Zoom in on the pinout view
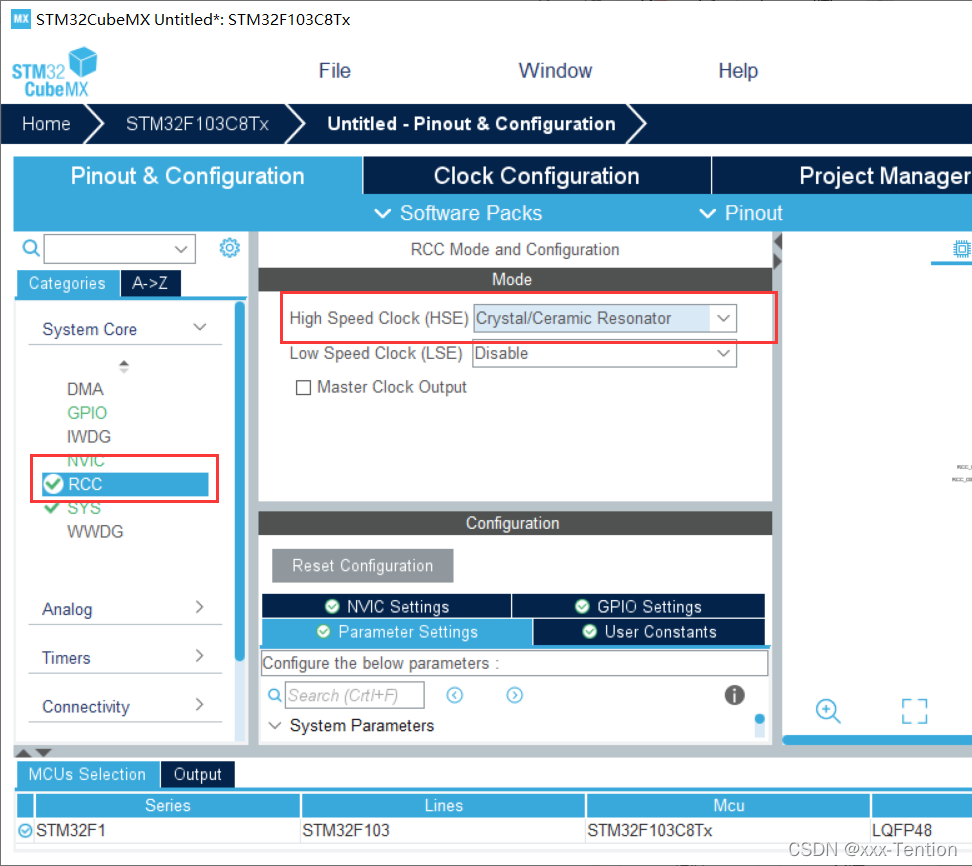This screenshot has width=972, height=866. pyautogui.click(x=828, y=710)
